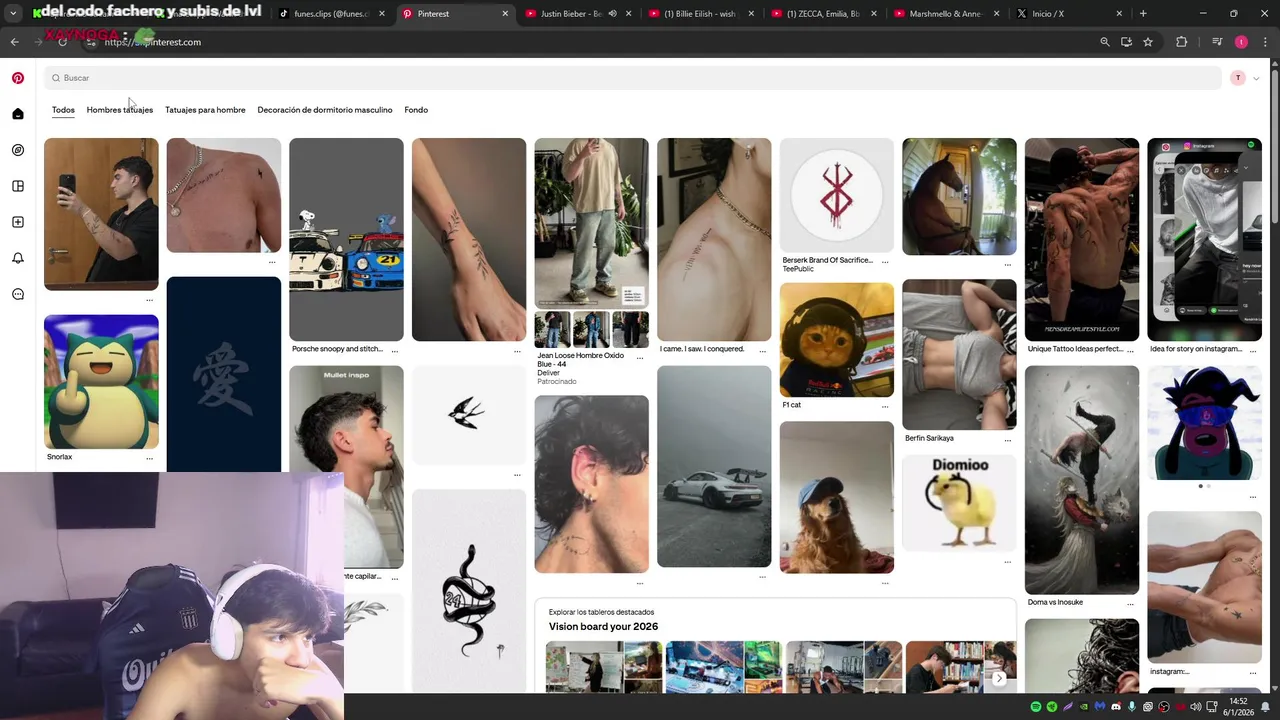The height and width of the screenshot is (720, 1280).
Task: Open the taskbar clock 14:52
Action: click(x=1238, y=701)
